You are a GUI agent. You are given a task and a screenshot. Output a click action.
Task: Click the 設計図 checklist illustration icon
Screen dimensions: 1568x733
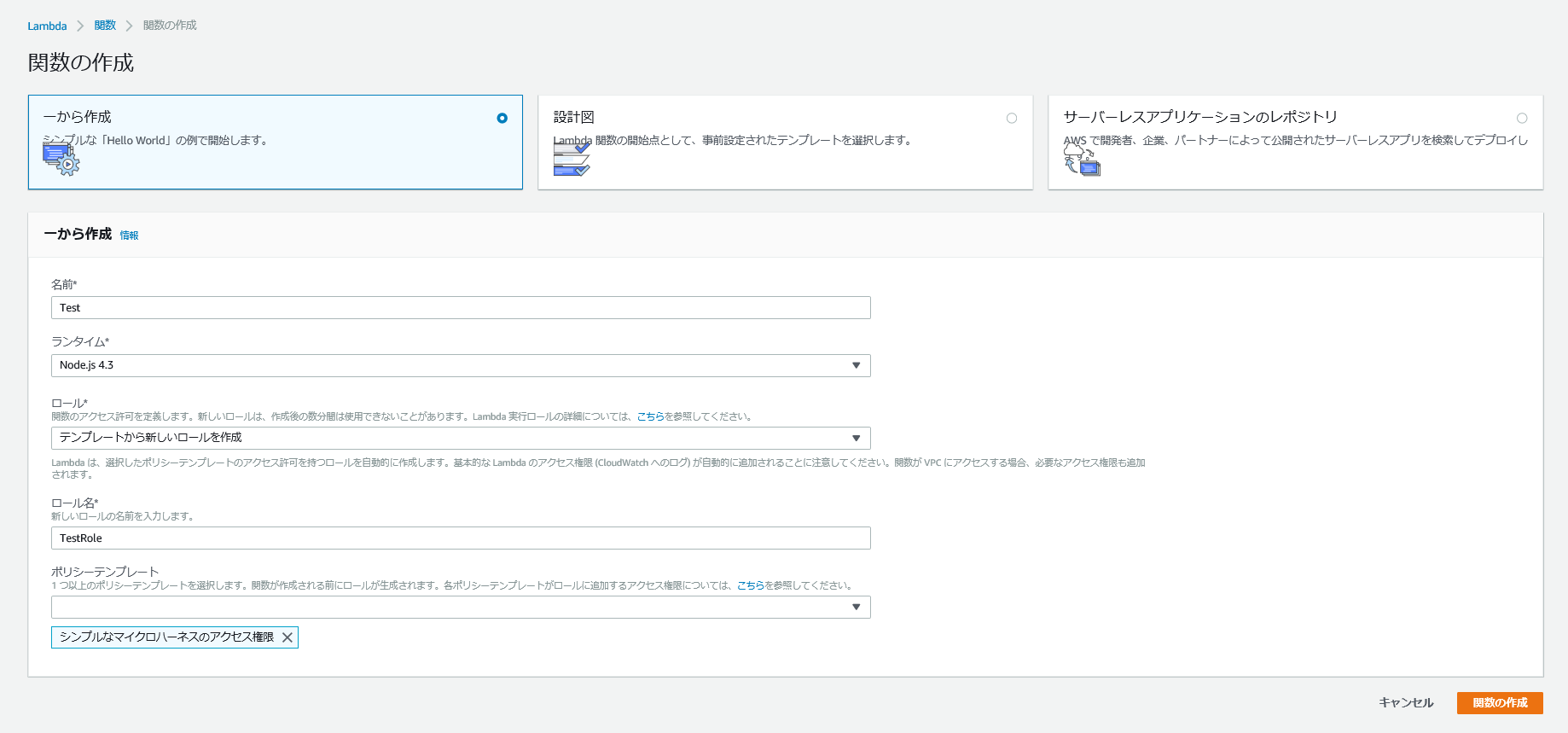coord(572,159)
